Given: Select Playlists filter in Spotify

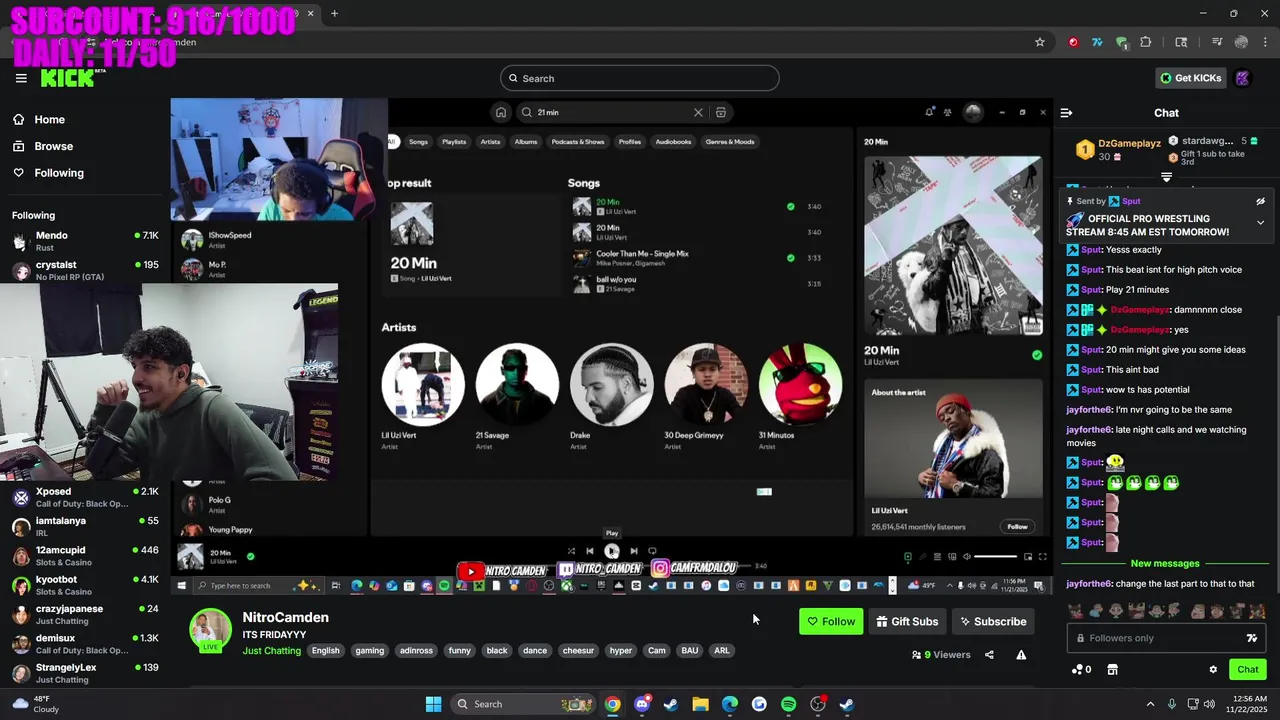Looking at the screenshot, I should [454, 142].
